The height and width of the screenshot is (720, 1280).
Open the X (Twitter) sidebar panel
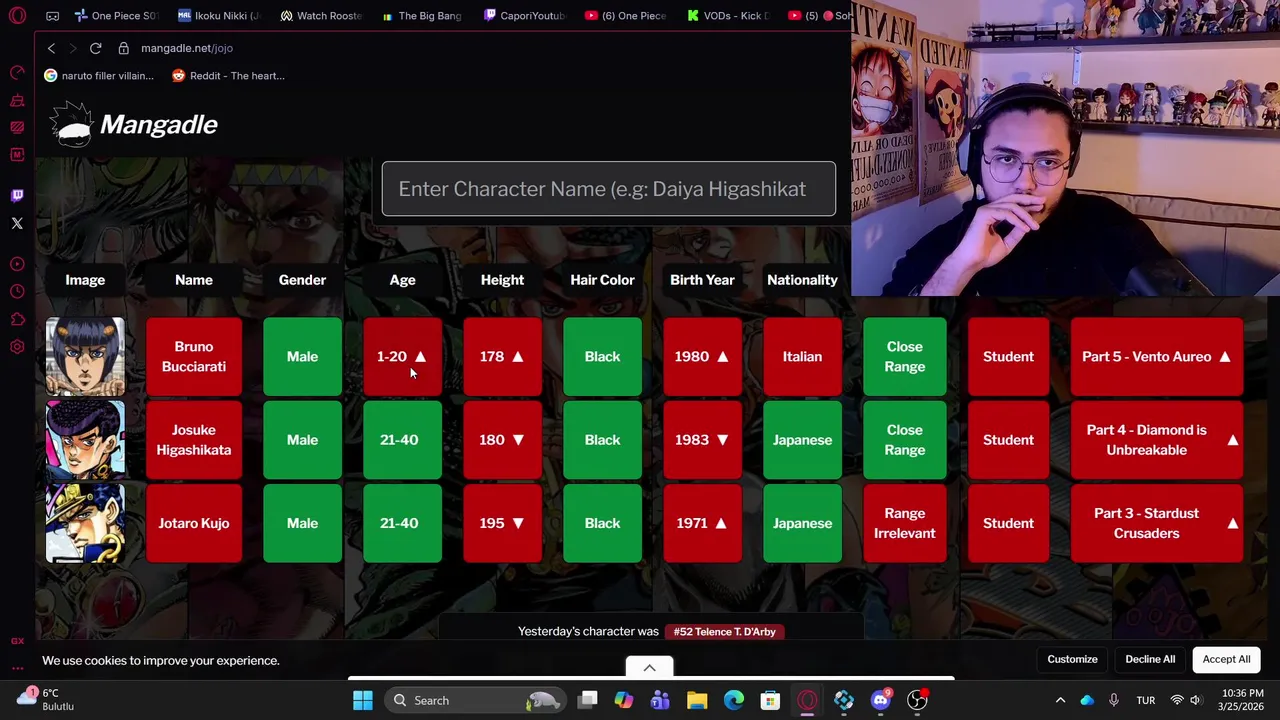17,223
